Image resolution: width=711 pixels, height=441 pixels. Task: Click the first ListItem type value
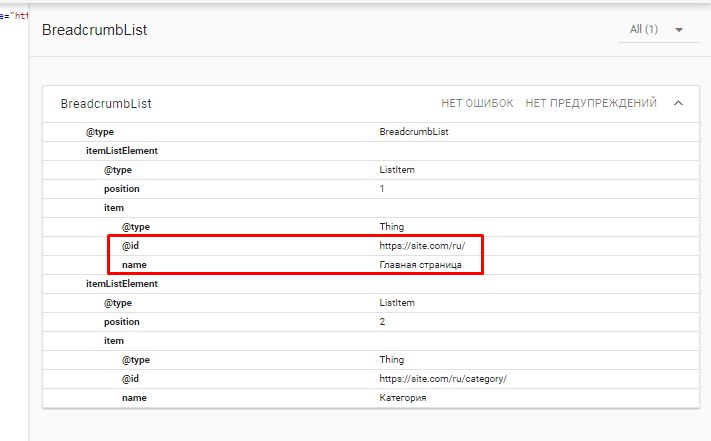(x=397, y=170)
